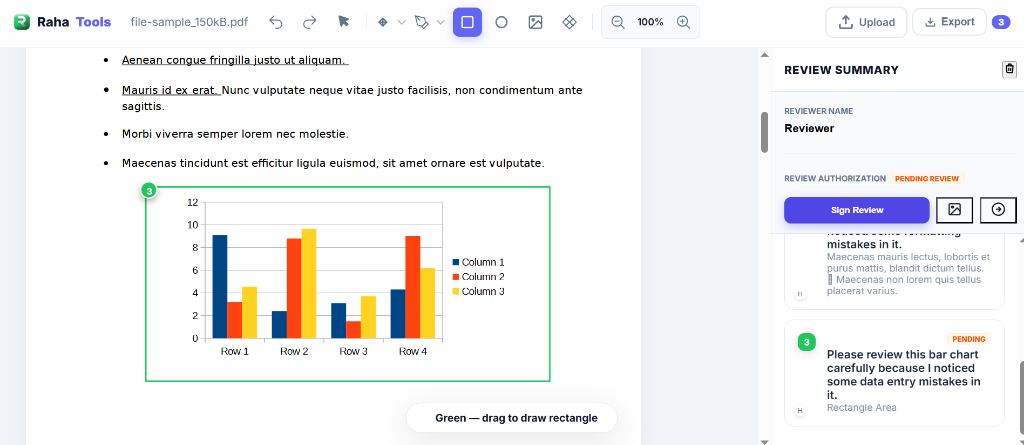
Task: Click the REVIEW AUTHORIZATION label
Action: [x=835, y=178]
